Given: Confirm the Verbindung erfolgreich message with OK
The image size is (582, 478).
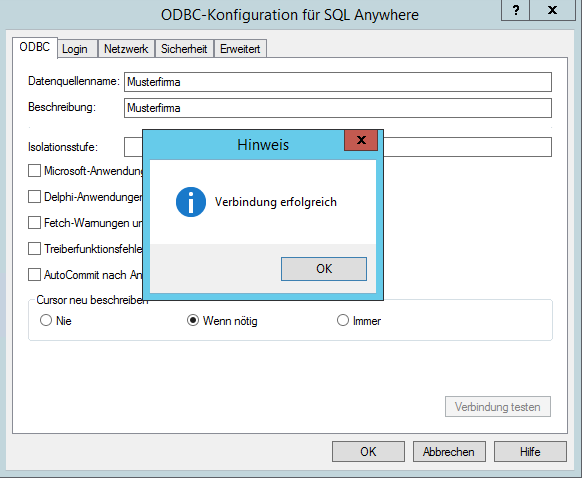Looking at the screenshot, I should [x=324, y=269].
